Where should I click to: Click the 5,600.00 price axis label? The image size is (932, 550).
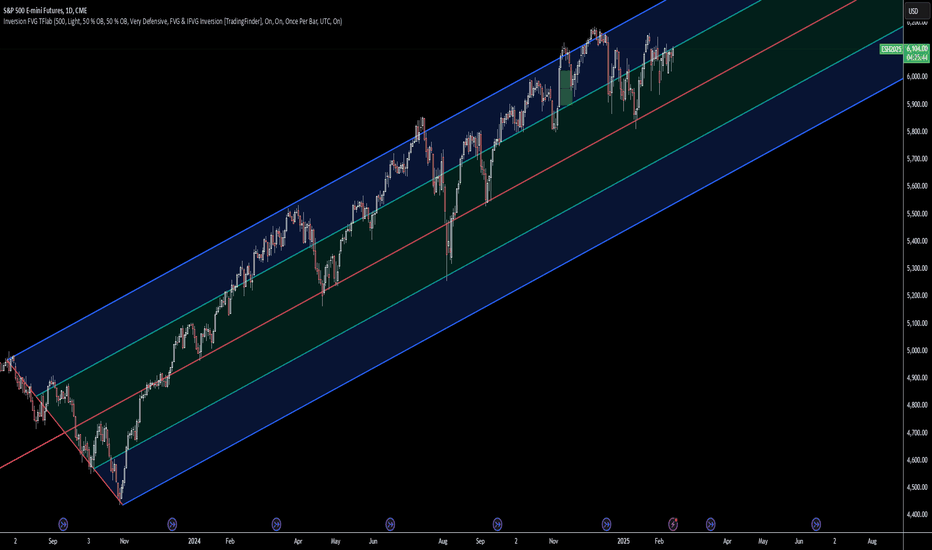click(x=917, y=186)
